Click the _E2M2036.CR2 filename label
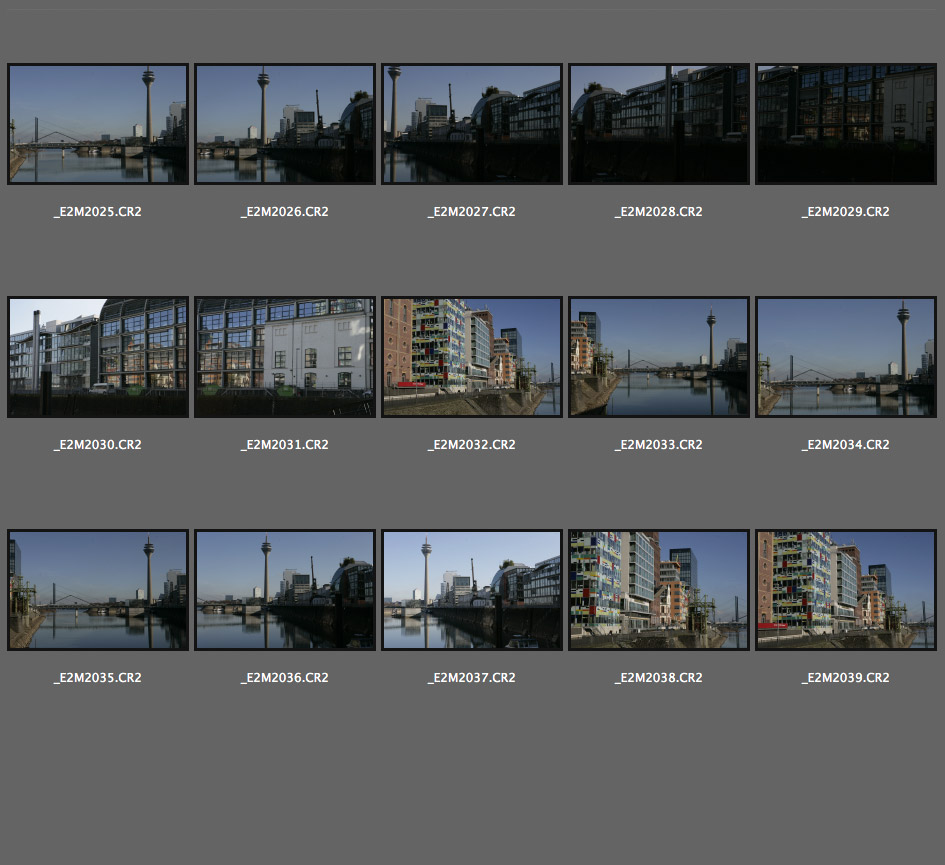The height and width of the screenshot is (865, 945). click(285, 678)
